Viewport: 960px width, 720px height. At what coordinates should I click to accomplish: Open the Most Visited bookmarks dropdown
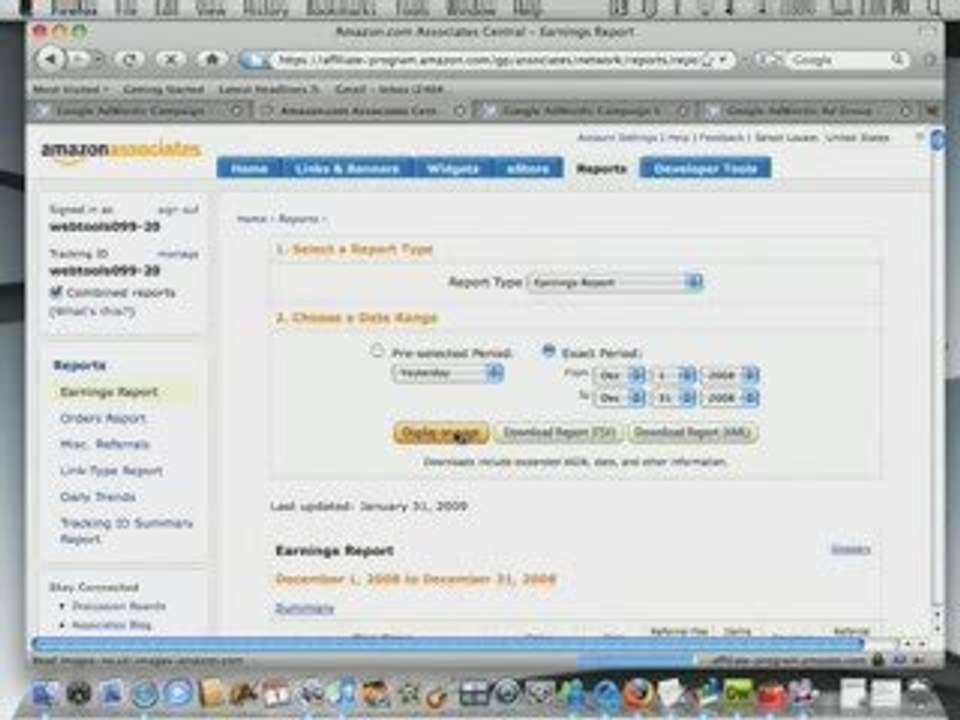pyautogui.click(x=70, y=89)
